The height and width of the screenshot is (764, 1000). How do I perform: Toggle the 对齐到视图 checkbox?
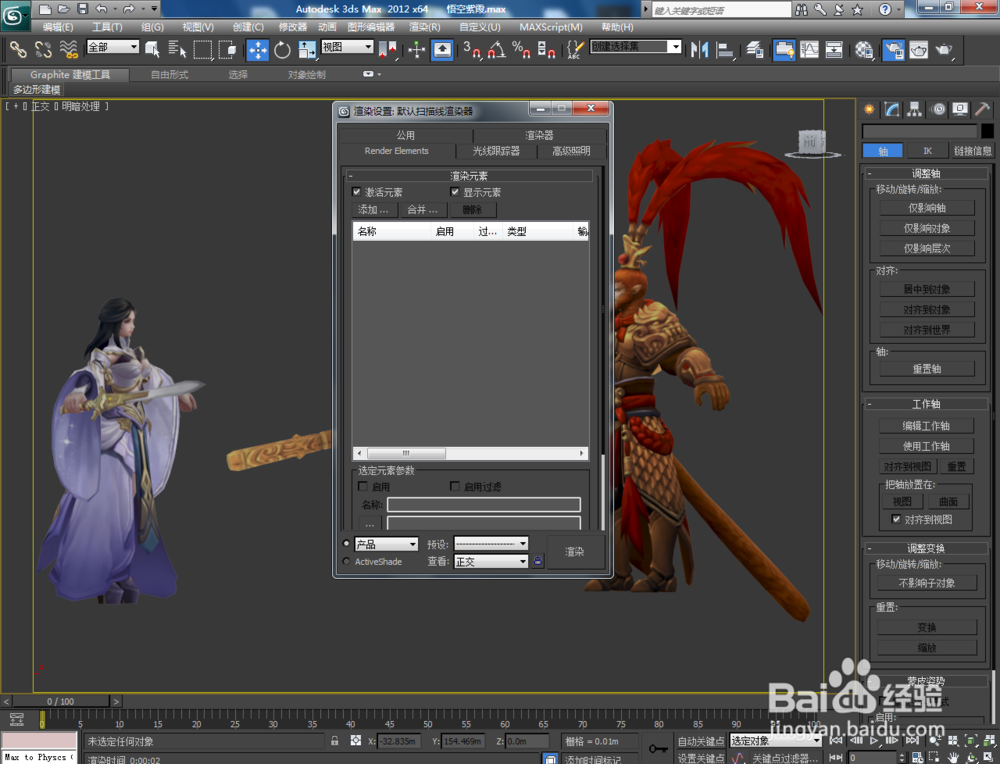pyautogui.click(x=896, y=519)
